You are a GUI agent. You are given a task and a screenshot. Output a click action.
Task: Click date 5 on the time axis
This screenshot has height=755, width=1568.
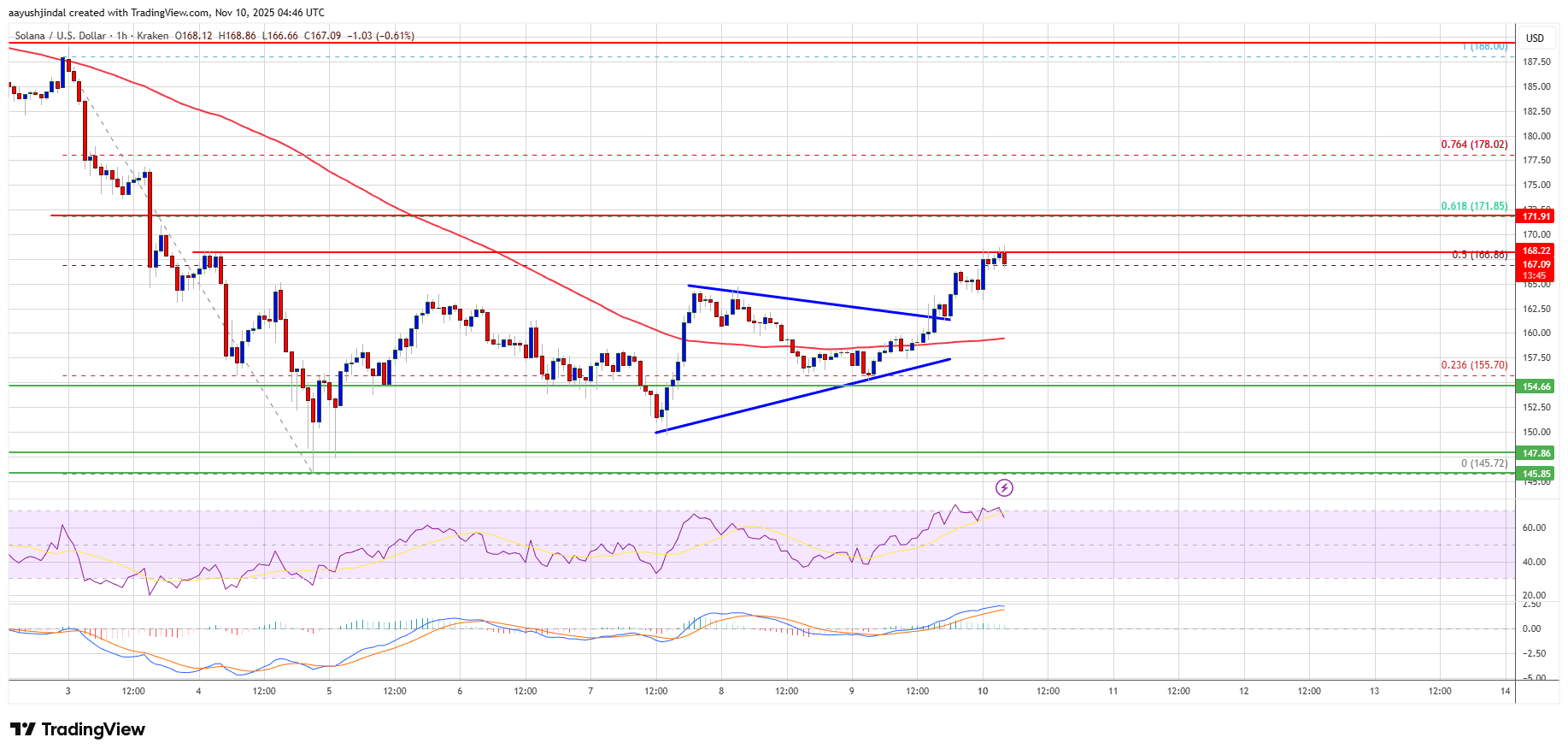[x=329, y=691]
